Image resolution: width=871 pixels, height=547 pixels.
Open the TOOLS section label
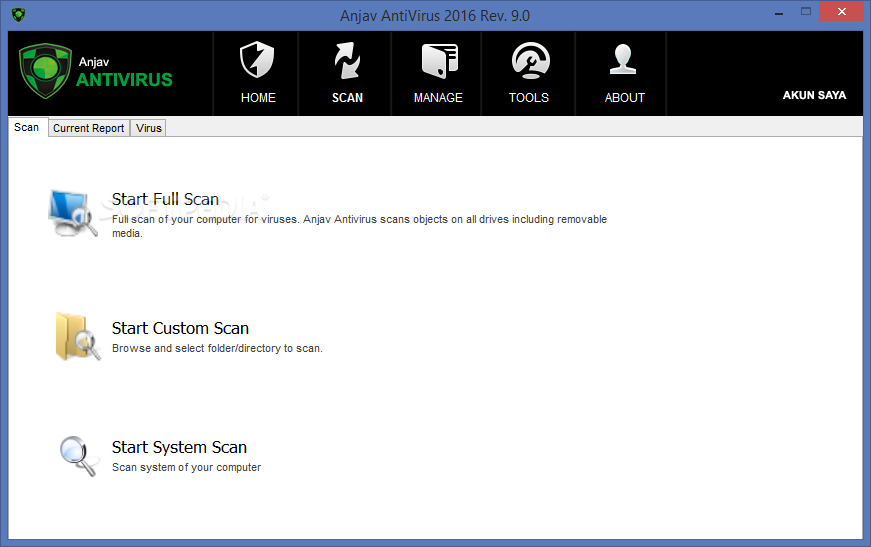(x=529, y=98)
